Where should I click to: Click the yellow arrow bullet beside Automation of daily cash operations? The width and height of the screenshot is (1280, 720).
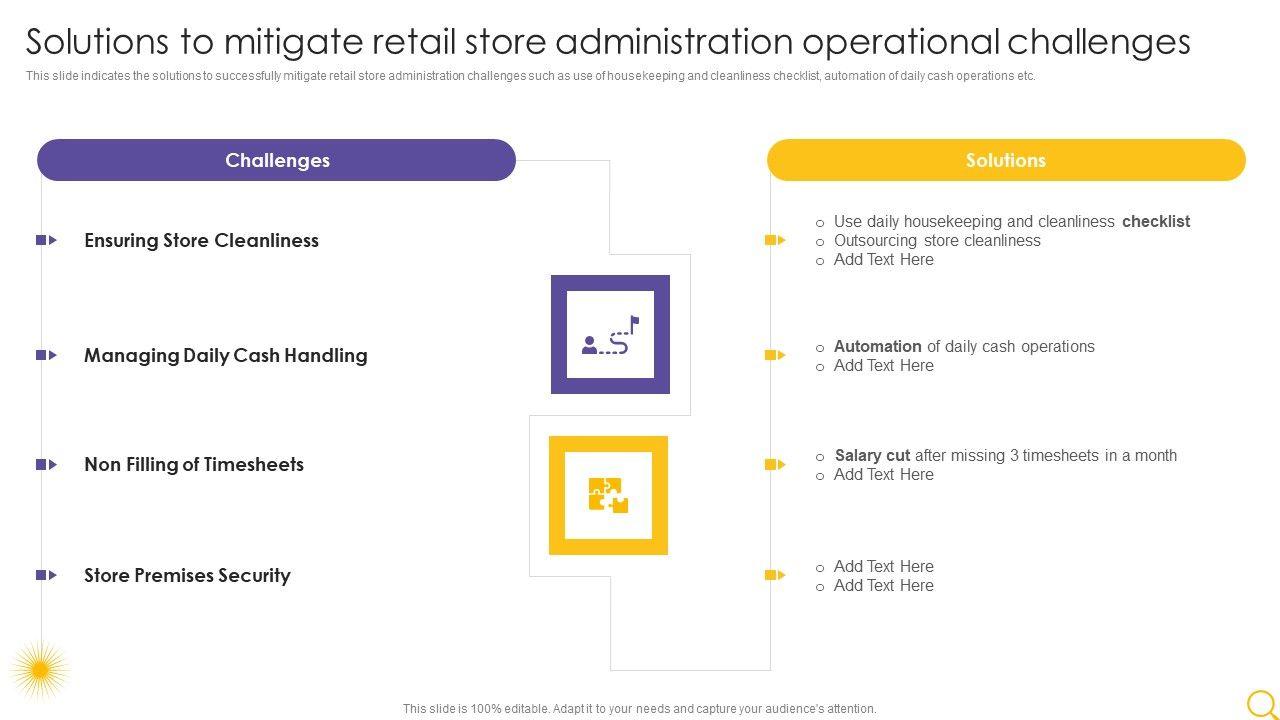click(x=775, y=355)
